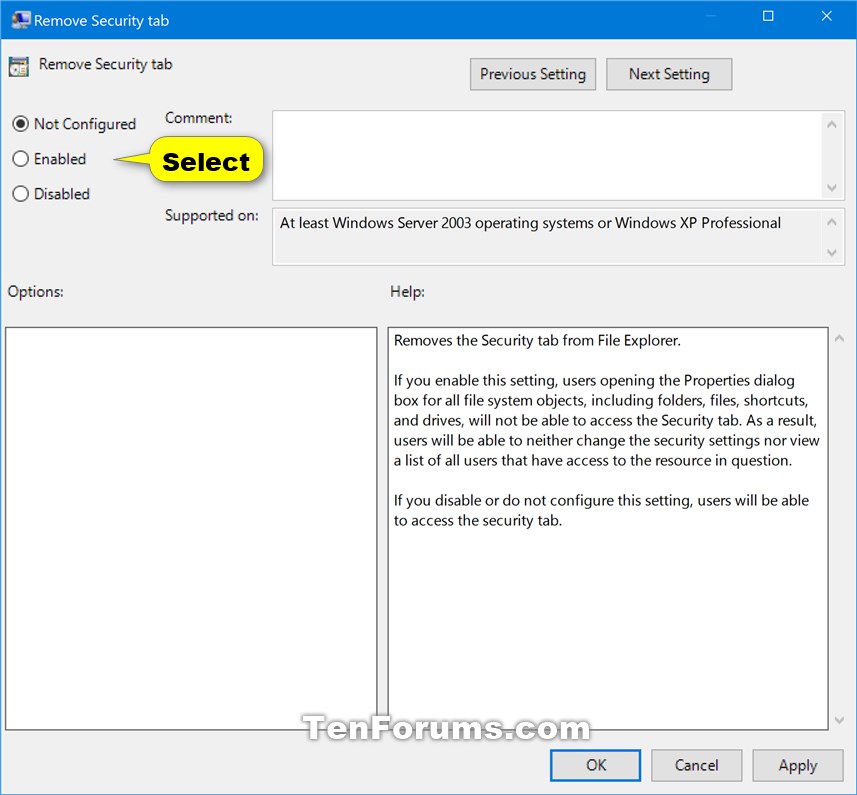Minimize the Remove Security tab window
This screenshot has height=795, width=857.
pos(711,16)
